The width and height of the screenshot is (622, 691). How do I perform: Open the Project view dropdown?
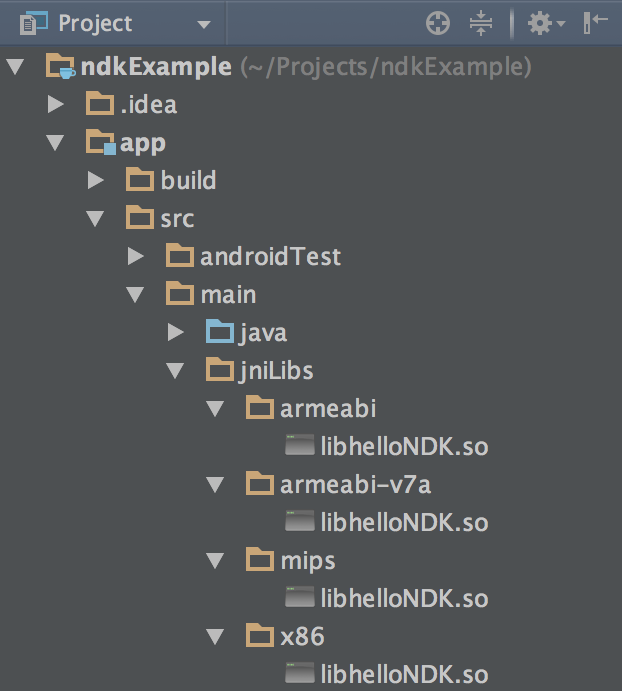click(x=203, y=23)
